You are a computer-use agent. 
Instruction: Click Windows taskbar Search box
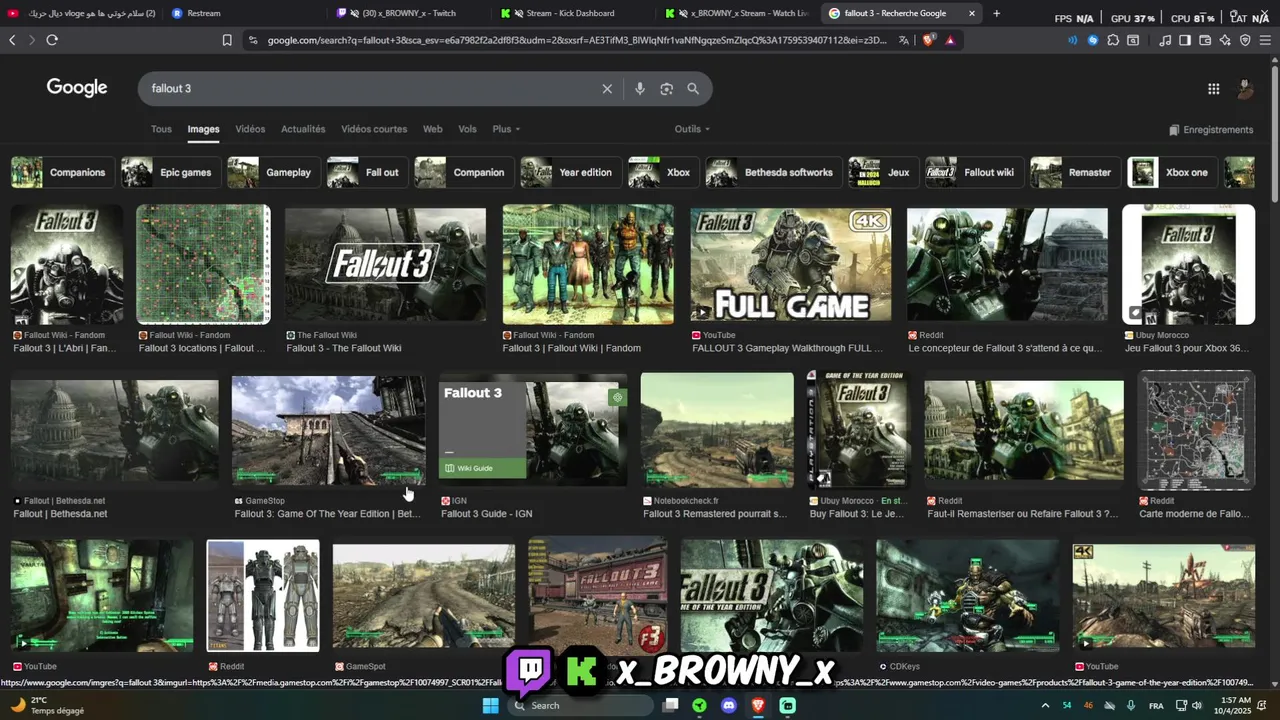[x=580, y=706]
